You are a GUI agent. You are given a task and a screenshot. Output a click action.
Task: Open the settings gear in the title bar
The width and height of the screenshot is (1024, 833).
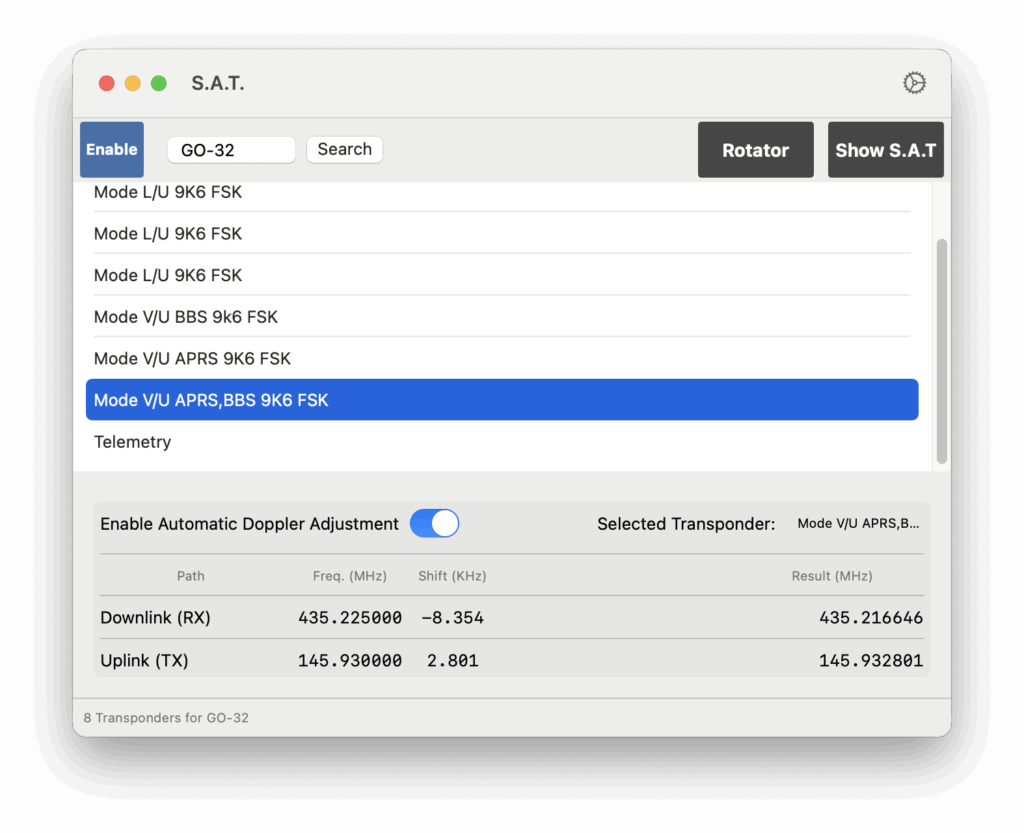click(914, 83)
